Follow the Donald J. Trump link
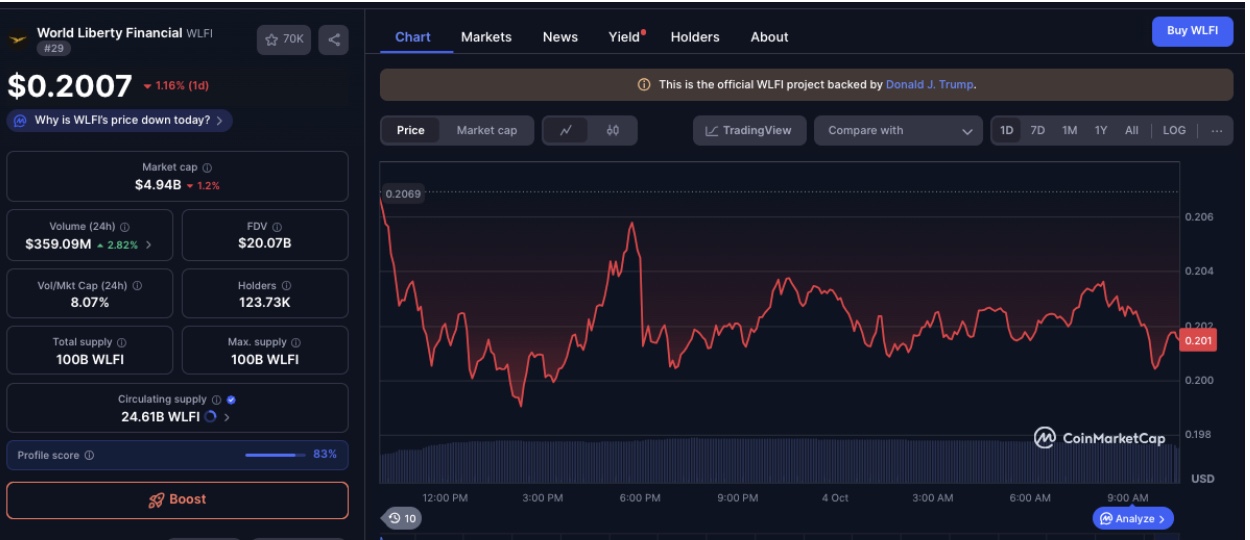 (929, 85)
